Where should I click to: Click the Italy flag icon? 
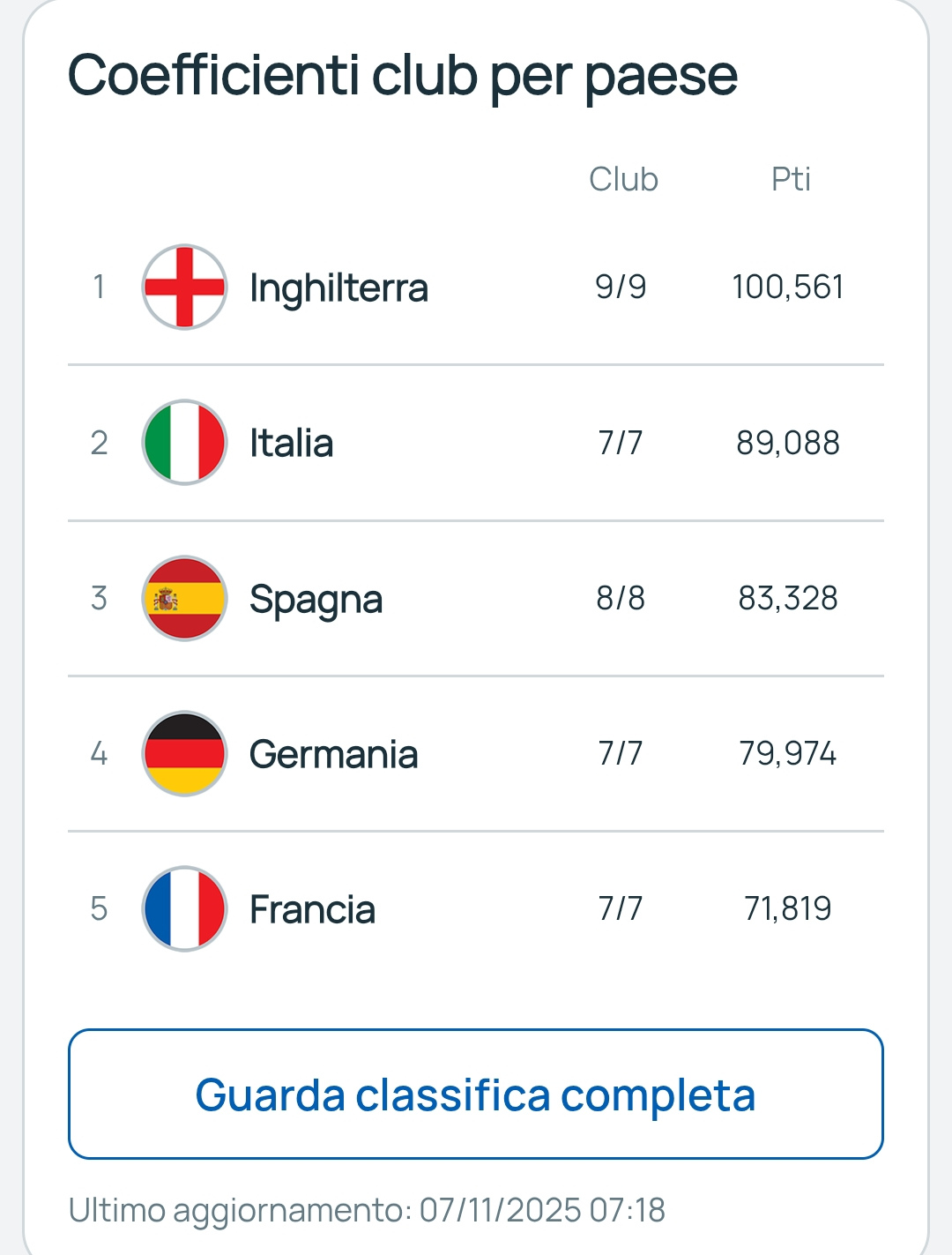point(184,443)
